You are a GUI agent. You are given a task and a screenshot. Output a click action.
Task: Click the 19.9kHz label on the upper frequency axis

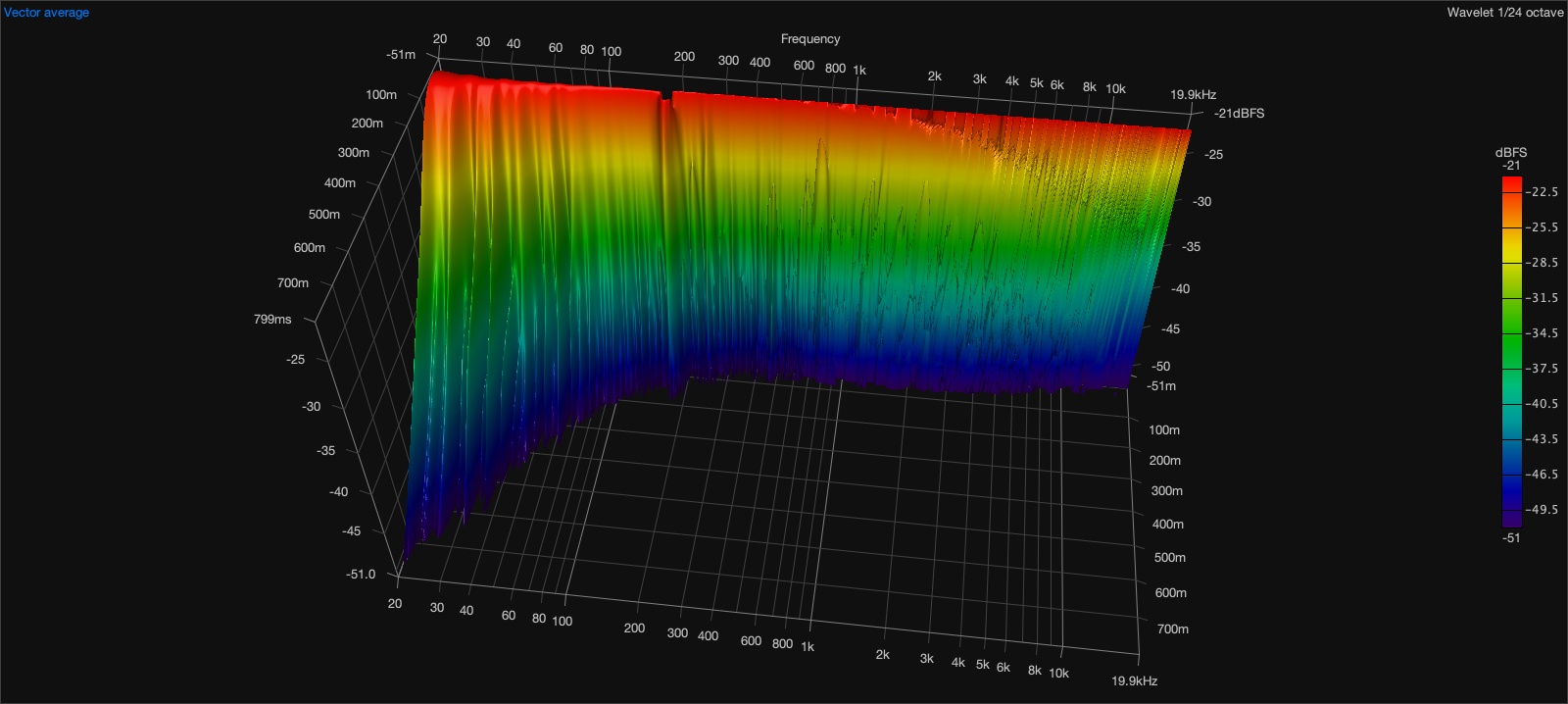tap(1193, 95)
